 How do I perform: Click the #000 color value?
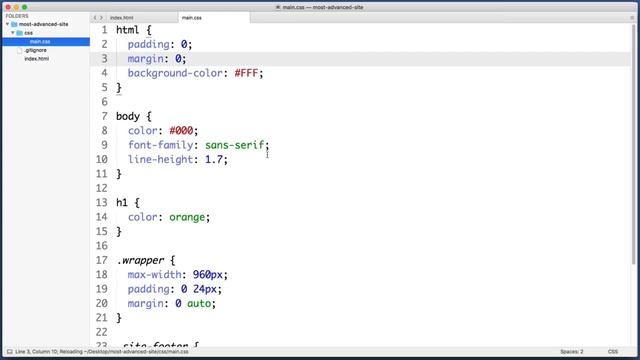pyautogui.click(x=181, y=131)
